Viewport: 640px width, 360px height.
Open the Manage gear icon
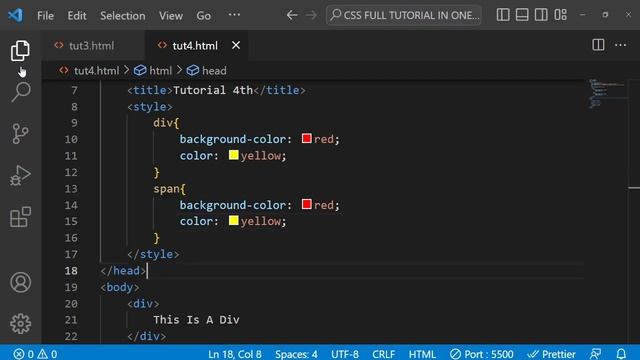pos(20,324)
